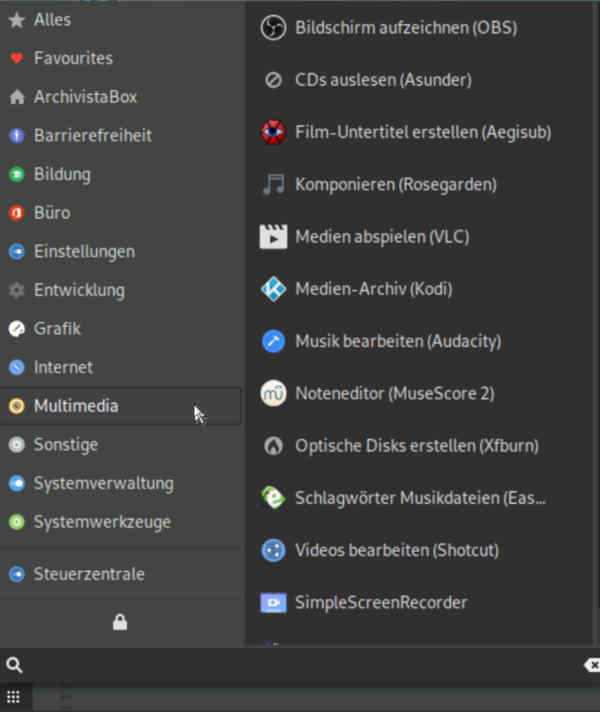Click the "Alles" label
Screen dimensions: 600x712
point(52,20)
